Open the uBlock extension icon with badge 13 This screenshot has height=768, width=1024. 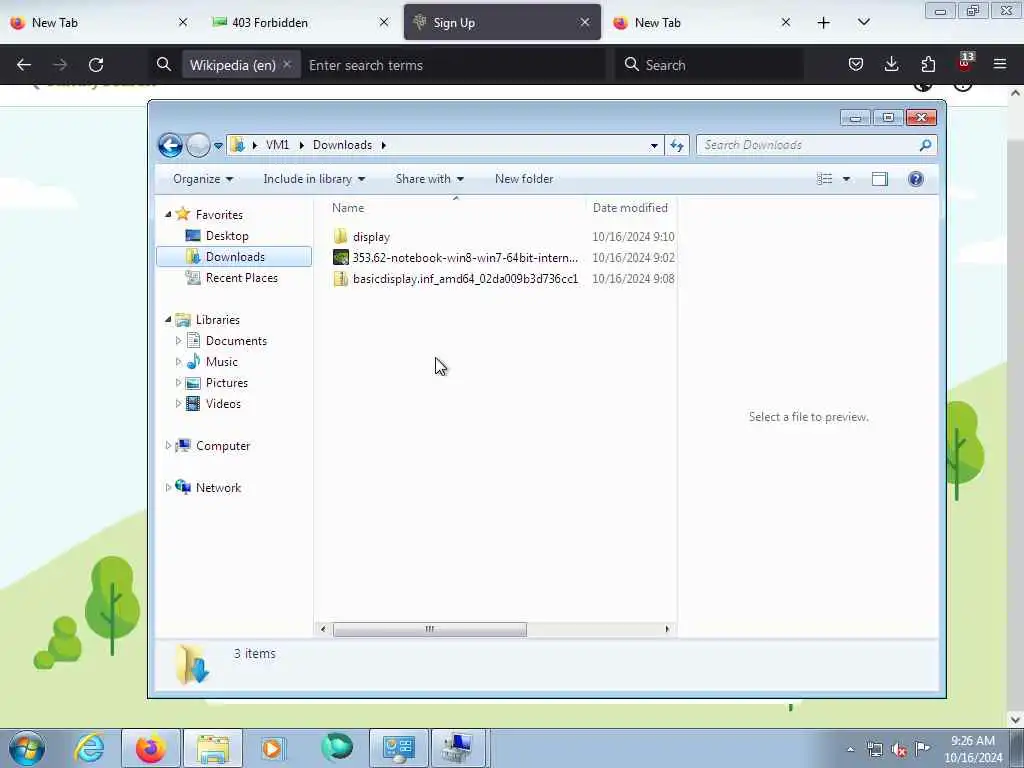click(965, 63)
